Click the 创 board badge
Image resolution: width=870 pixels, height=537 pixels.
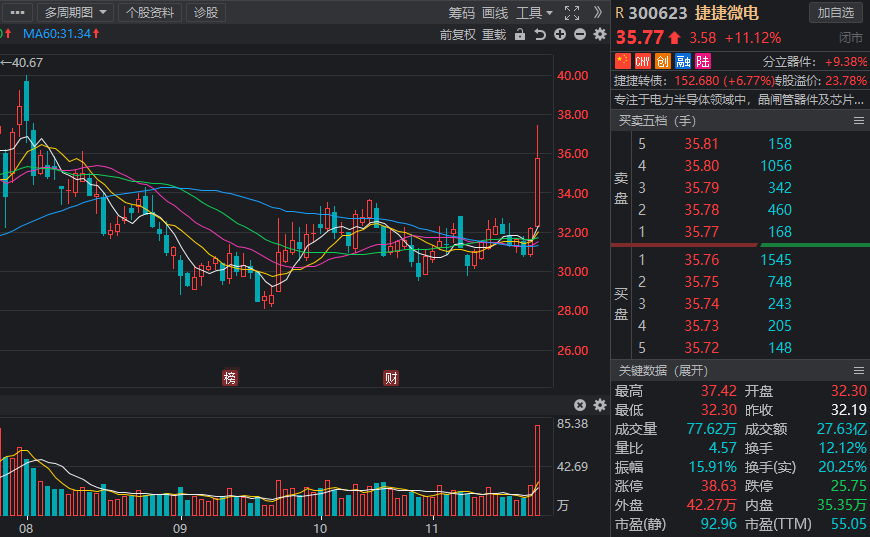pos(662,61)
